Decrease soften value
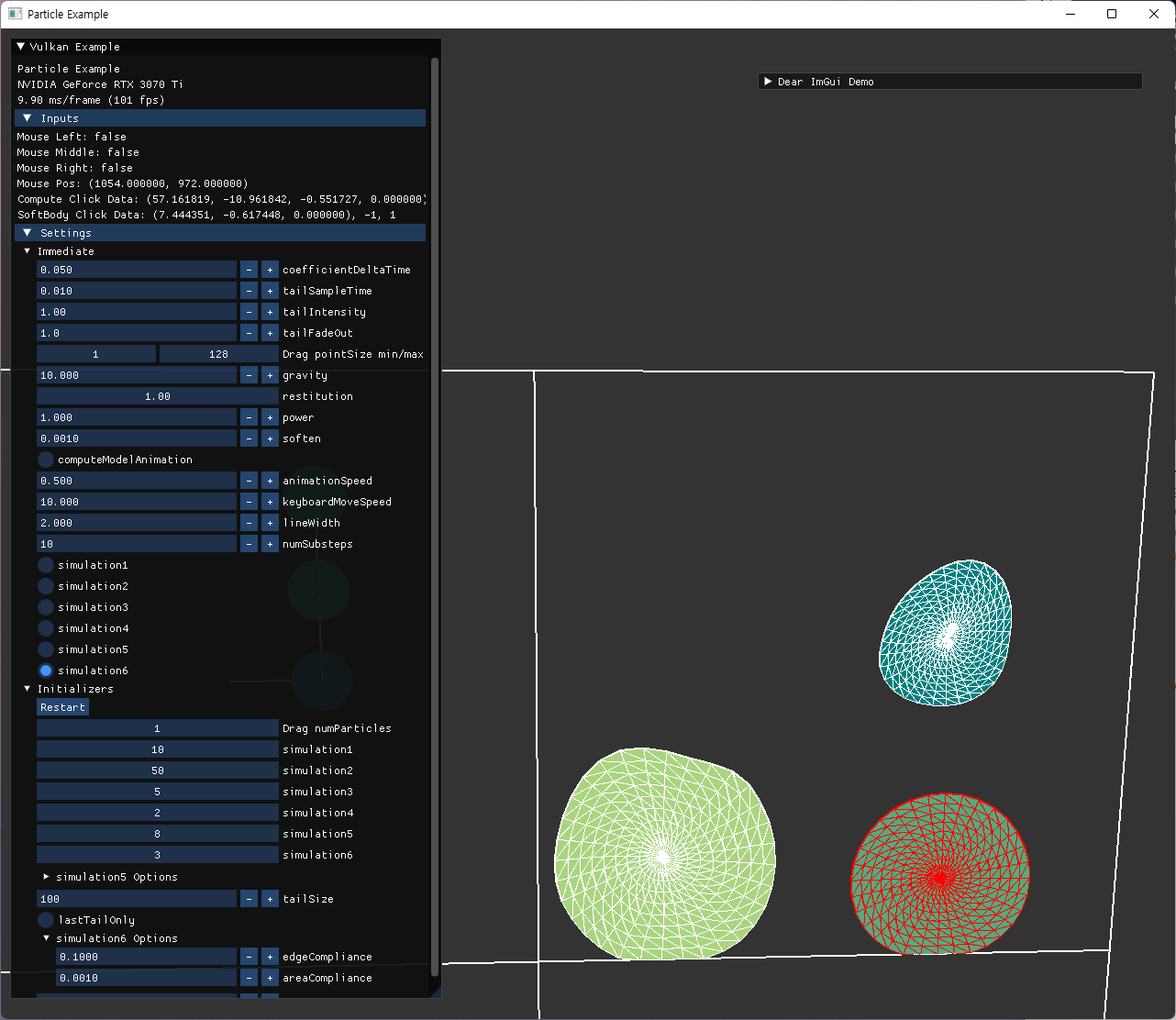Viewport: 1176px width, 1020px height. coord(249,438)
